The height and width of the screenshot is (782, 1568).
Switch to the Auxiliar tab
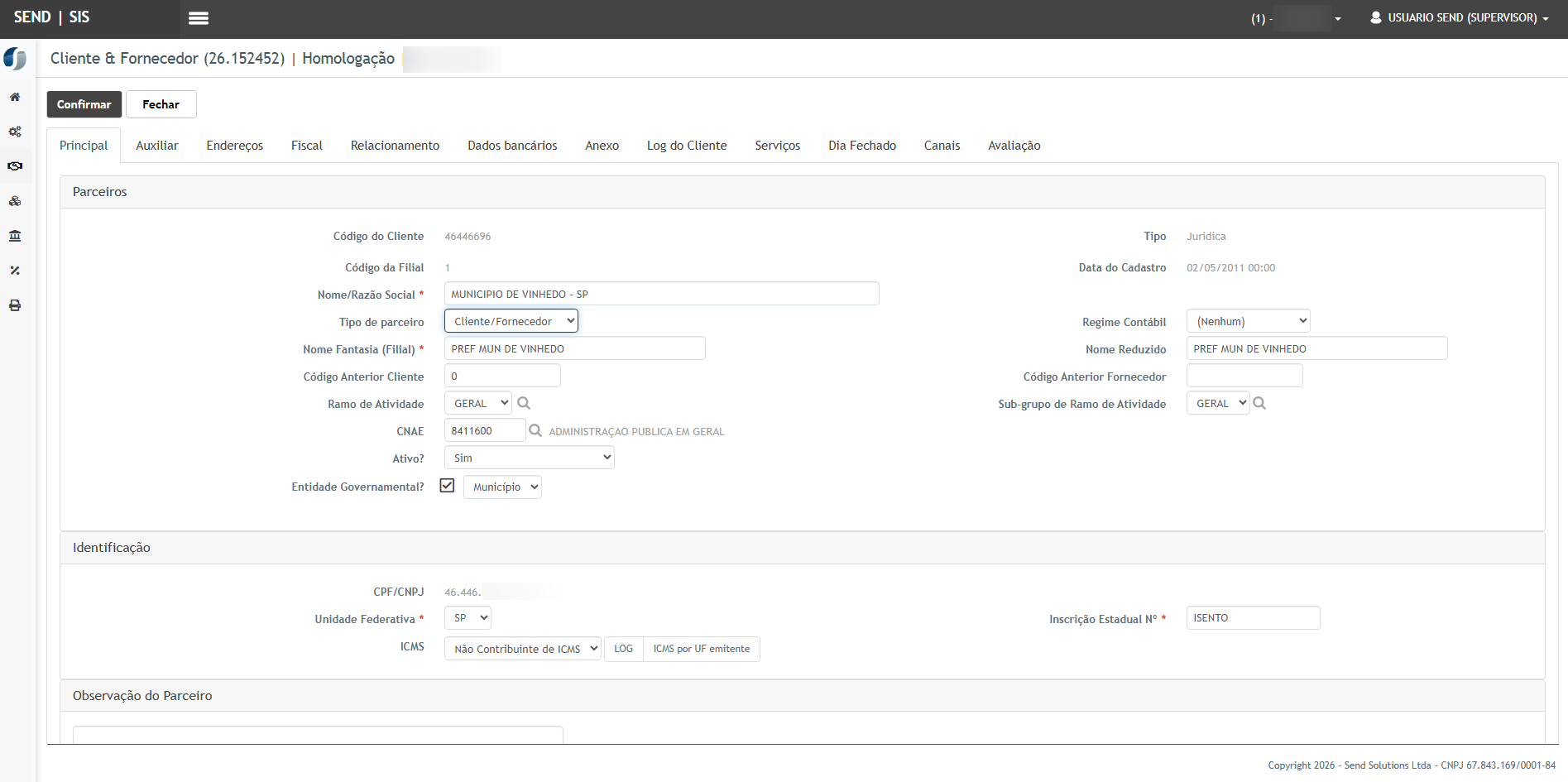pos(157,146)
